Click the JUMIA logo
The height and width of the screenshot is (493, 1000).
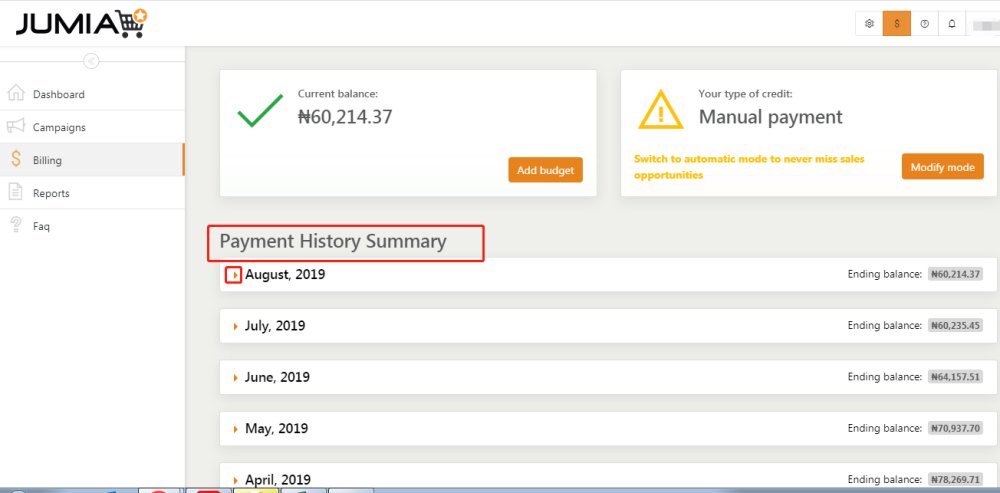[82, 24]
